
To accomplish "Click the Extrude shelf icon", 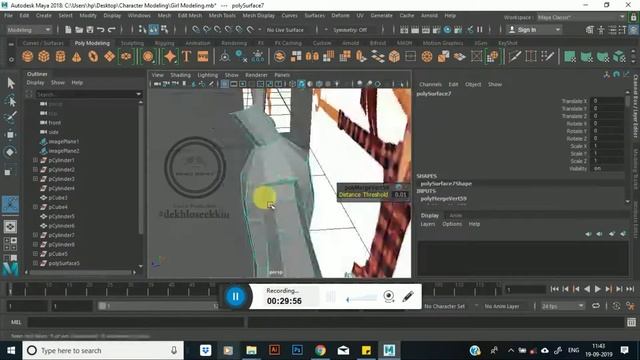I will (361, 56).
